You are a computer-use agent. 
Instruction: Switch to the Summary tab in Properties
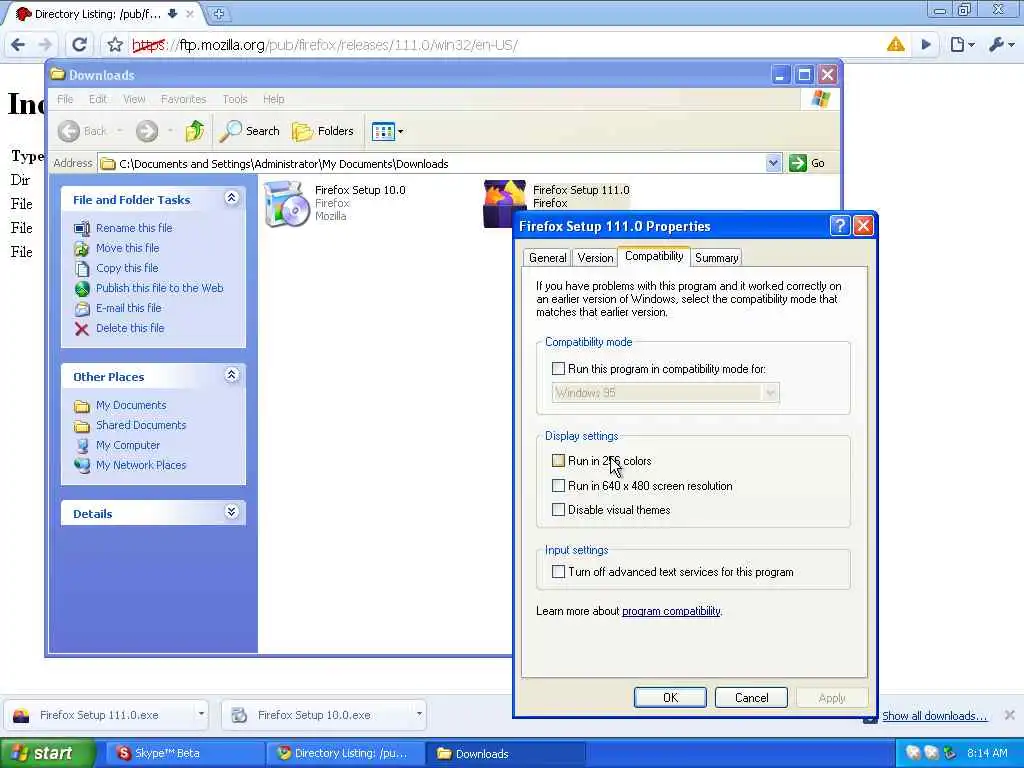716,258
